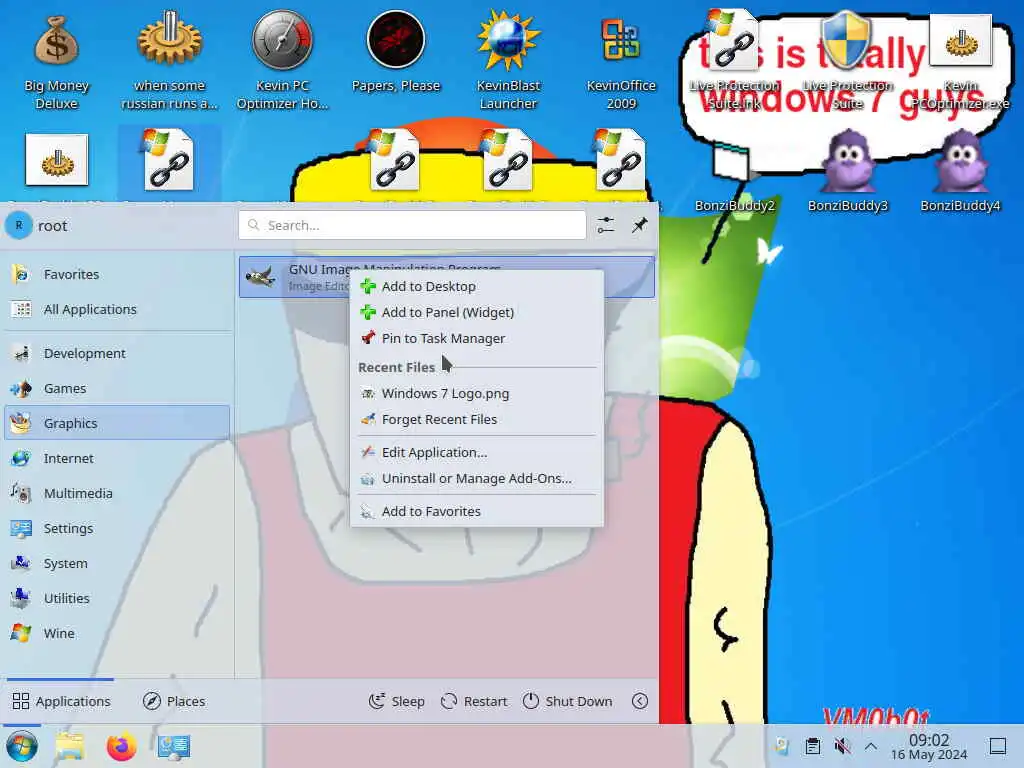Image resolution: width=1024 pixels, height=768 pixels.
Task: Click inside the Search field
Action: pyautogui.click(x=412, y=225)
